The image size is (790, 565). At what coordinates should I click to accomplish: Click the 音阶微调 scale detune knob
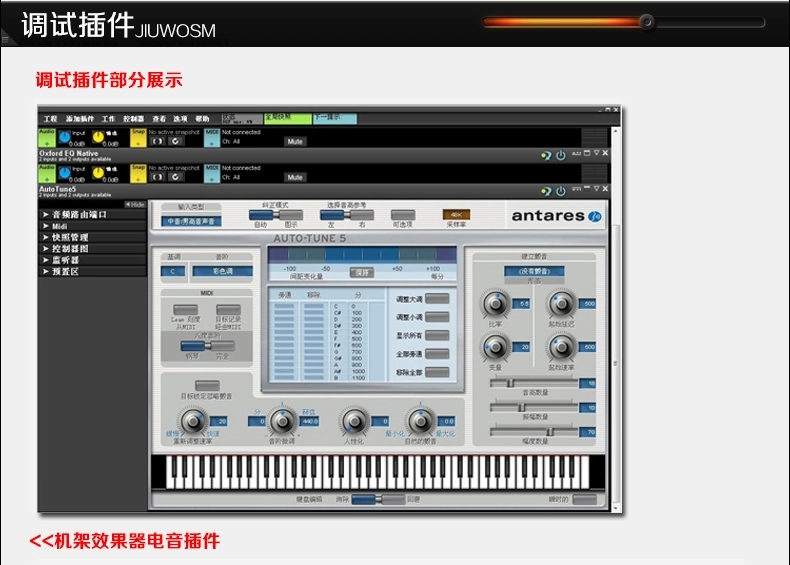pyautogui.click(x=282, y=421)
